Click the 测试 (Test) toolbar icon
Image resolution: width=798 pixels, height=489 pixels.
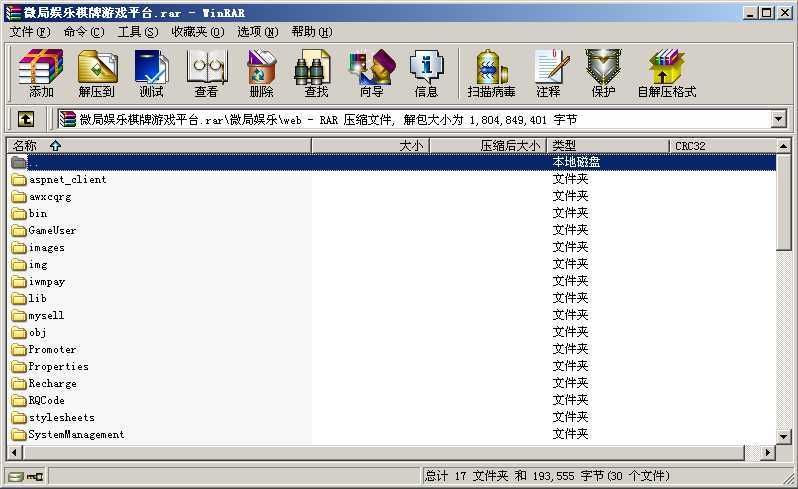coord(151,74)
